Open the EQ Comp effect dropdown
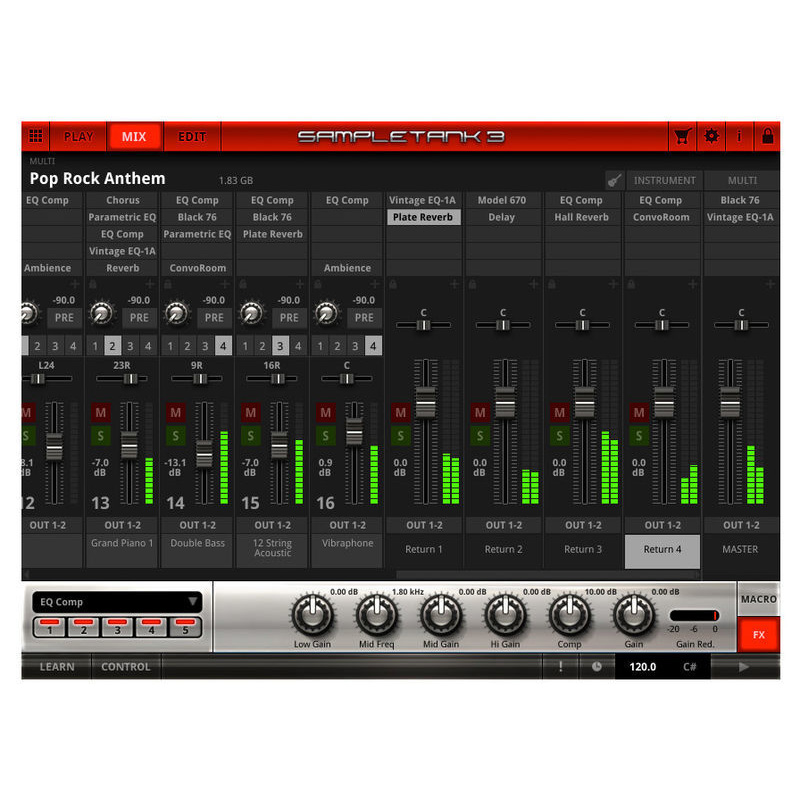The height and width of the screenshot is (800, 800). click(x=117, y=602)
